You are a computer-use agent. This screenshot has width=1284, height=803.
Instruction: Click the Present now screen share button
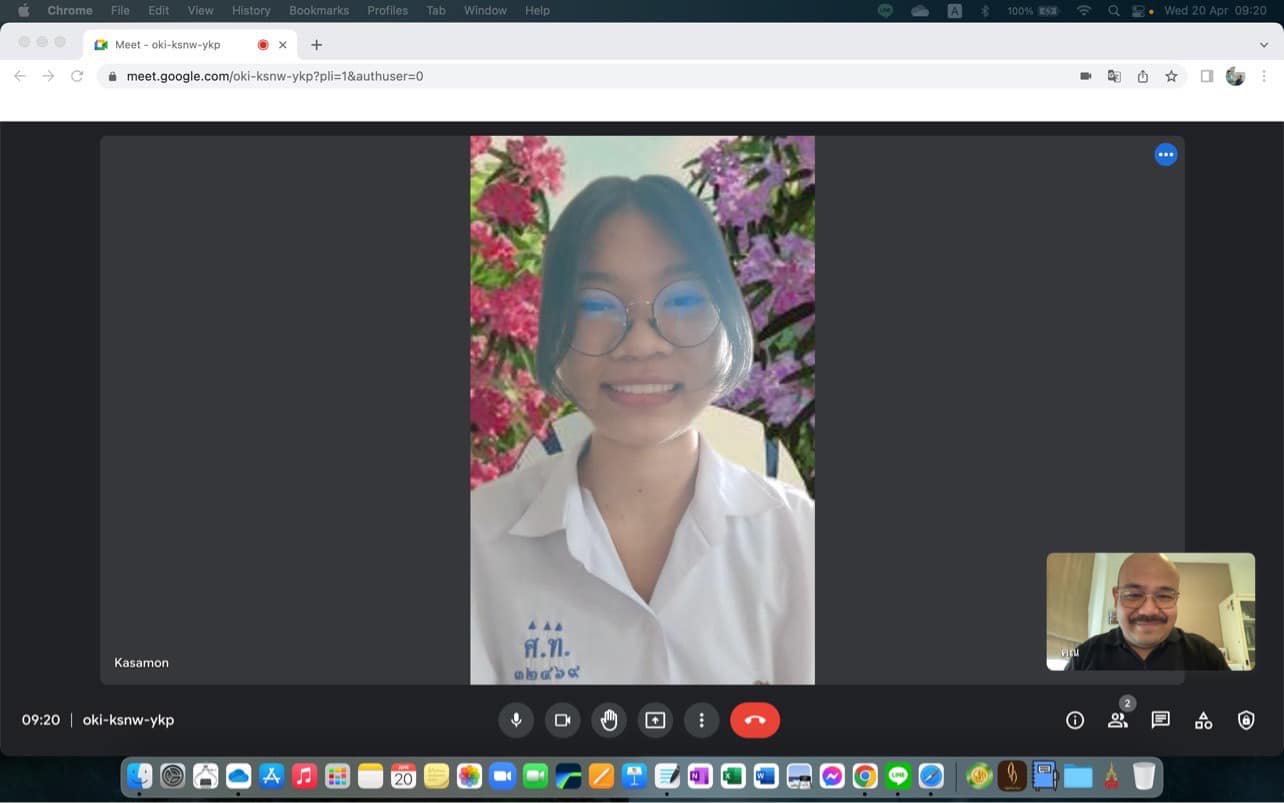coord(655,720)
